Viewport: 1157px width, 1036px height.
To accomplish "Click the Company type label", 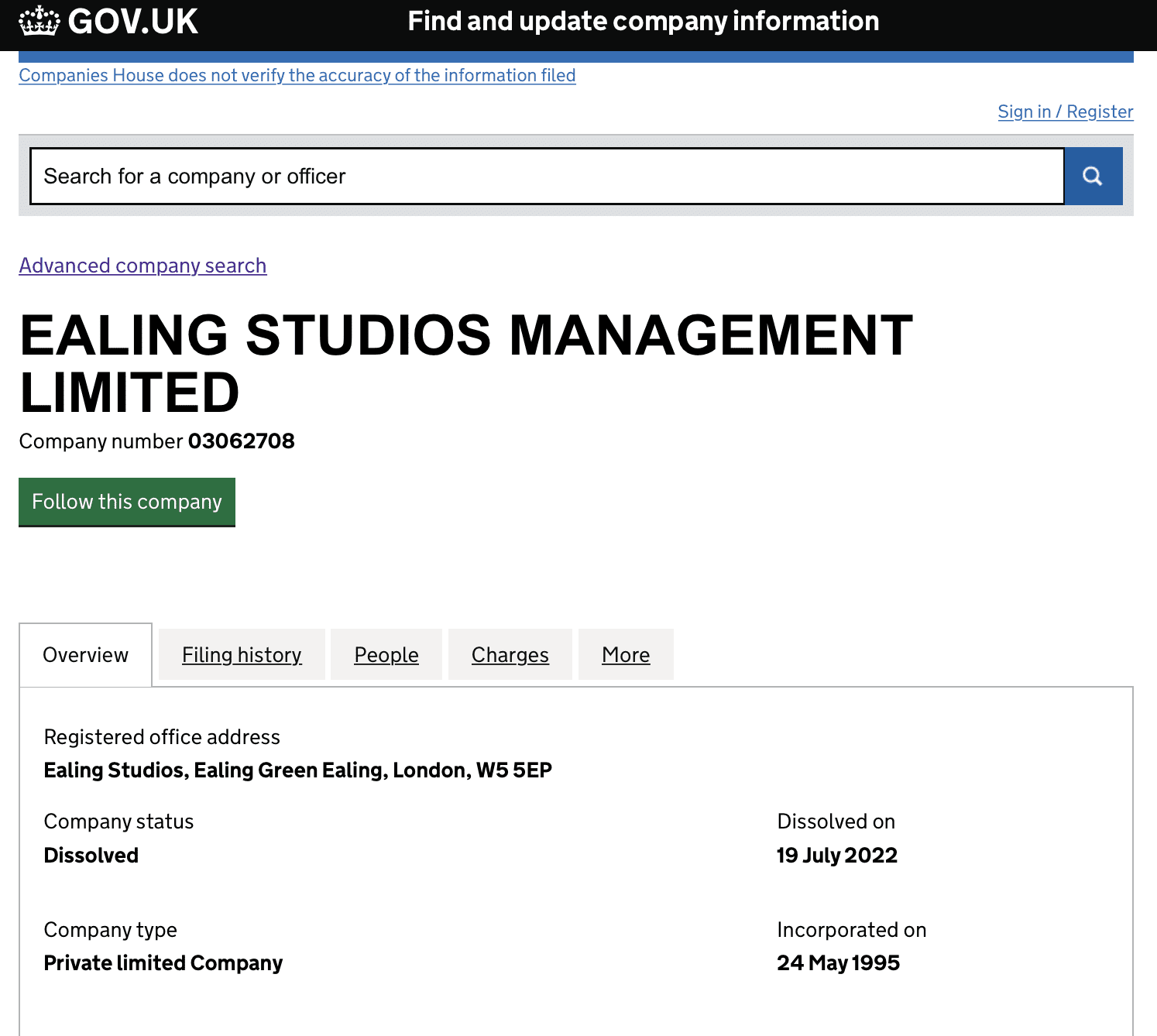I will pyautogui.click(x=111, y=930).
